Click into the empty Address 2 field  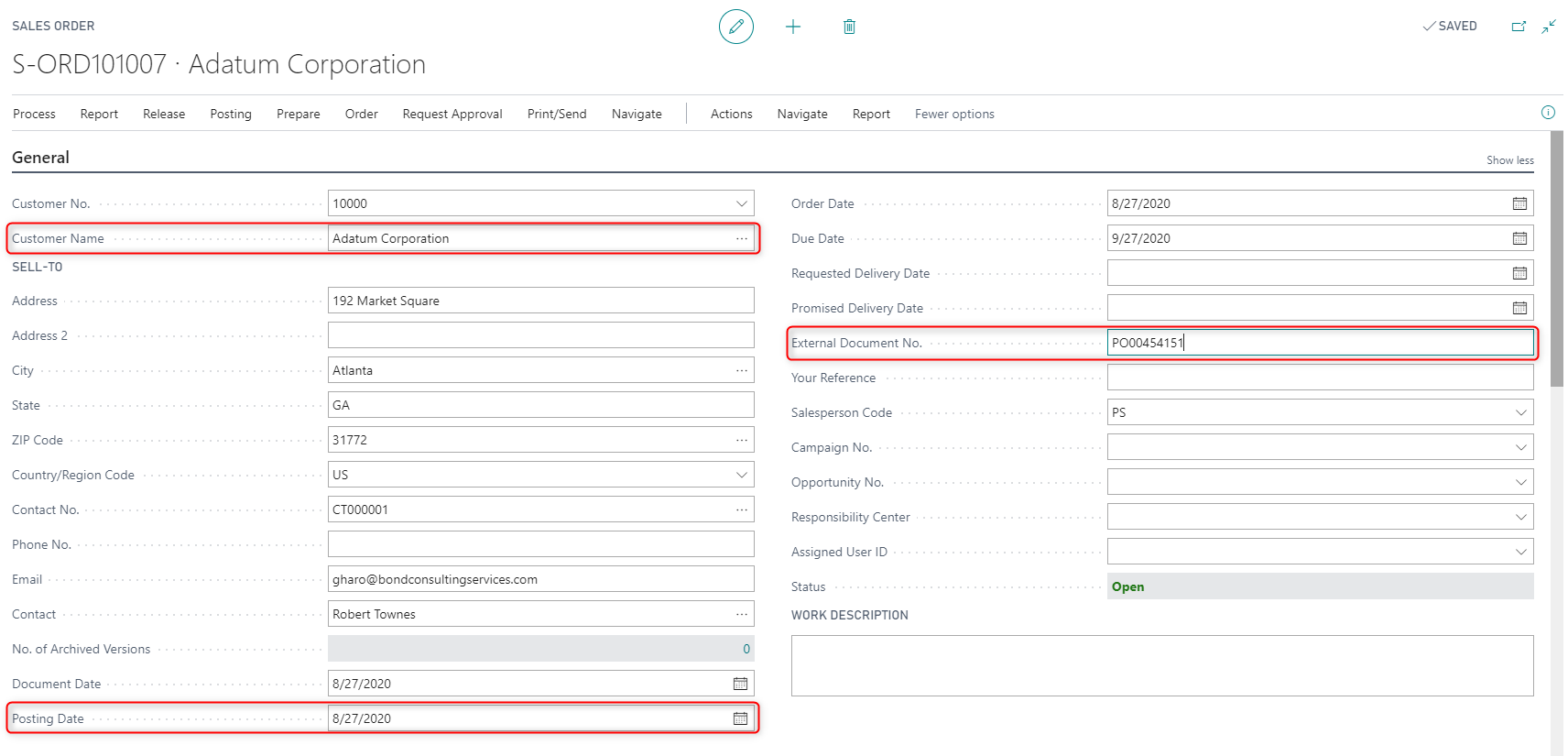[x=540, y=335]
